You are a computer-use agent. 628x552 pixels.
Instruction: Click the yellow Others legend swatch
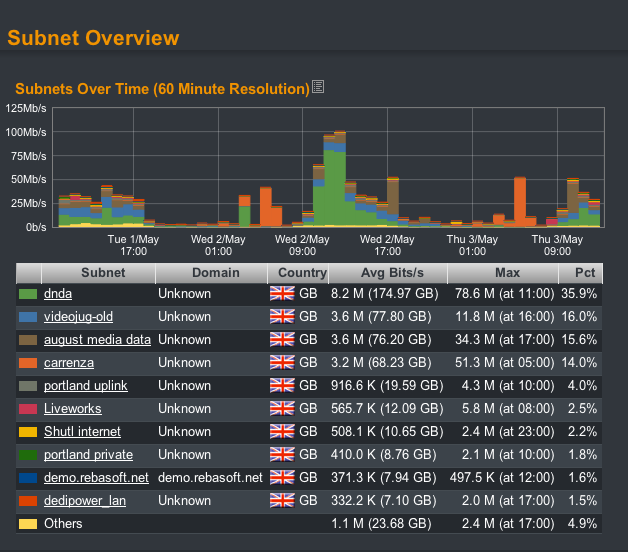click(28, 524)
